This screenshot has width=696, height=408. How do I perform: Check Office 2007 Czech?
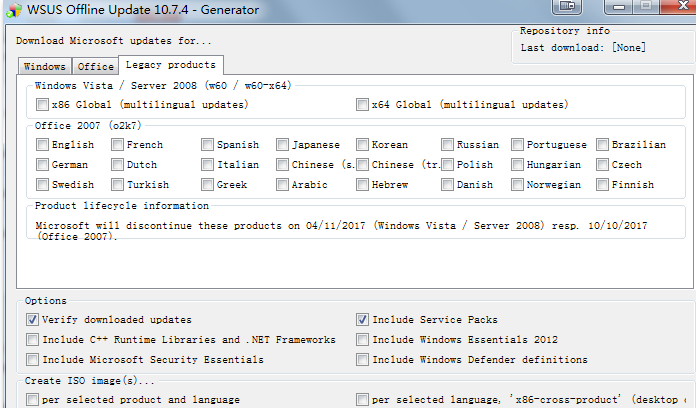click(x=602, y=165)
